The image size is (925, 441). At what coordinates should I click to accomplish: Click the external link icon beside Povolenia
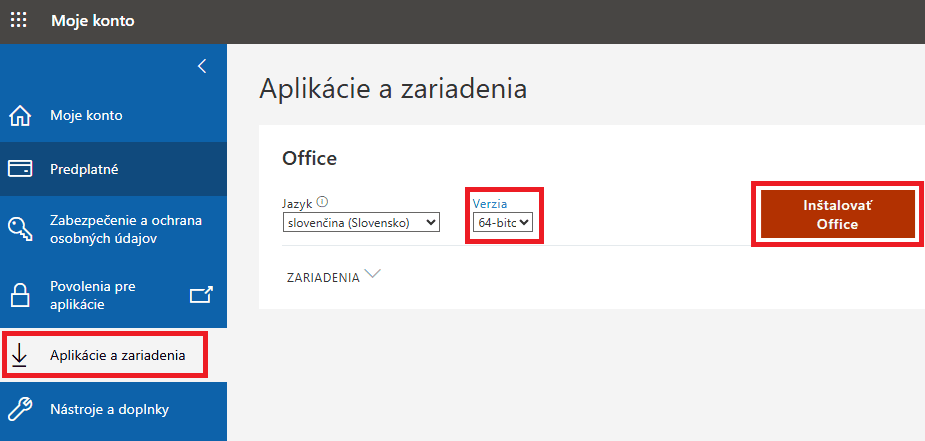click(201, 294)
